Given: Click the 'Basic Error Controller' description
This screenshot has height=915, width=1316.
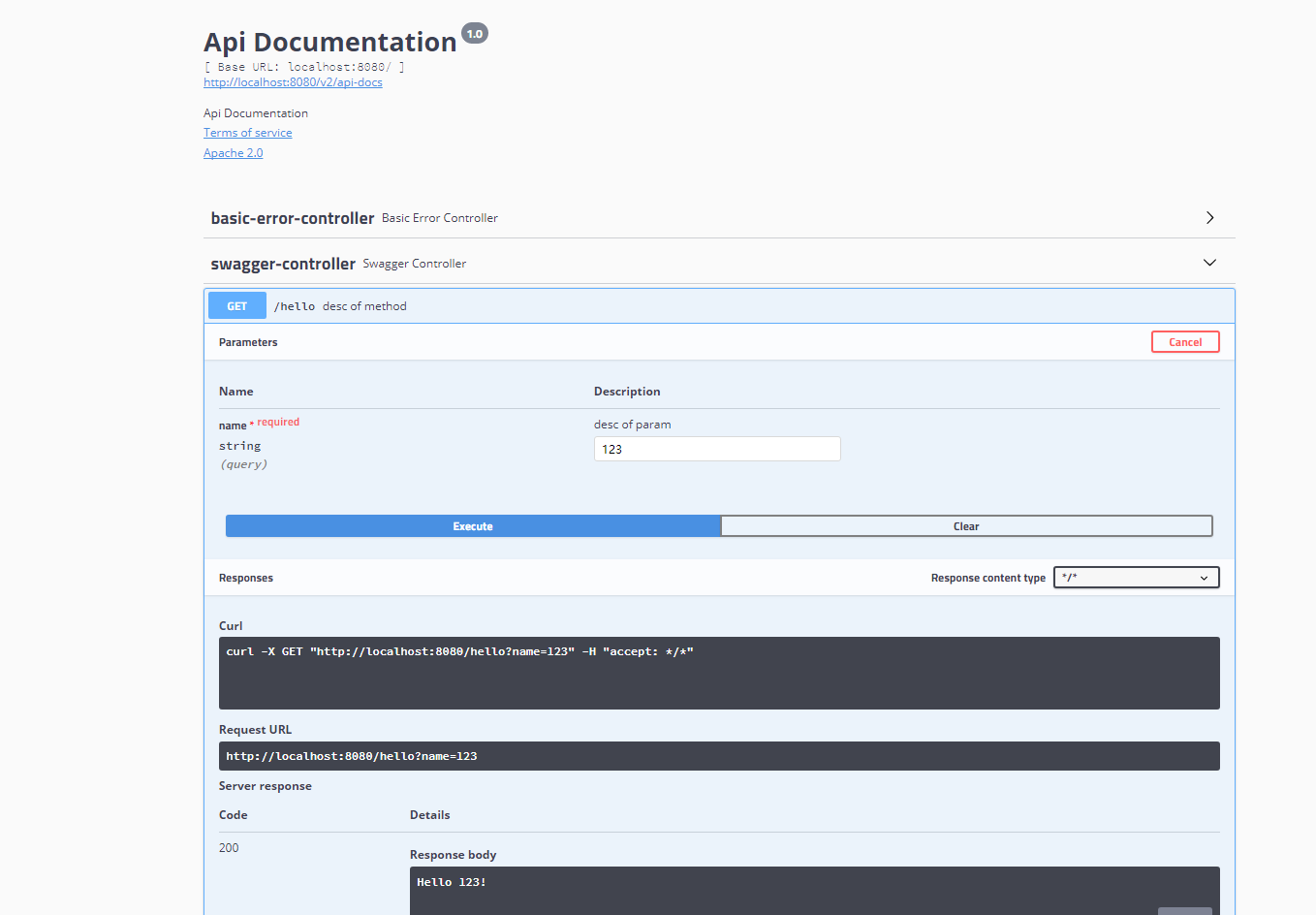Looking at the screenshot, I should click(x=440, y=218).
